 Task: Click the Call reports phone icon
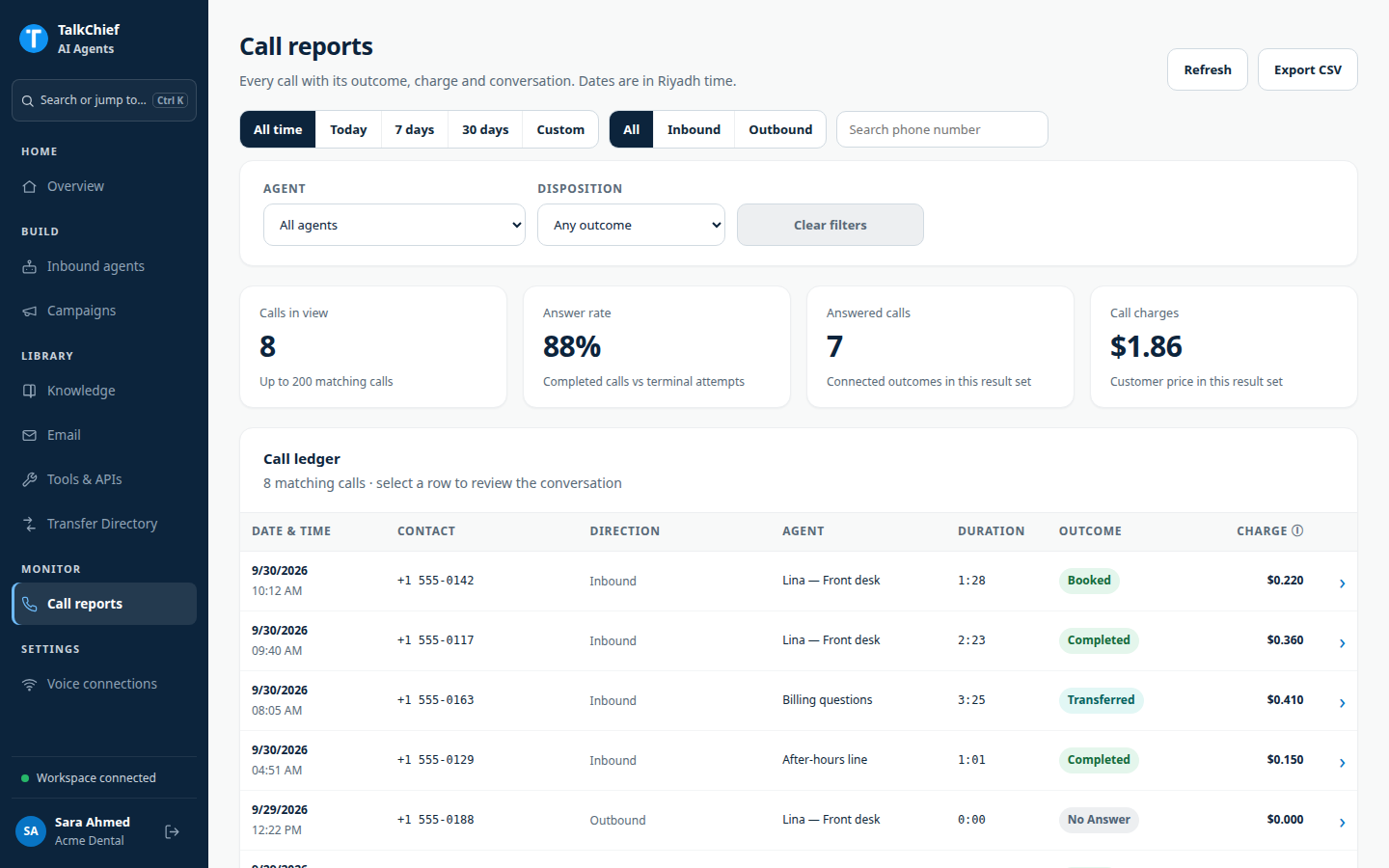[30, 604]
